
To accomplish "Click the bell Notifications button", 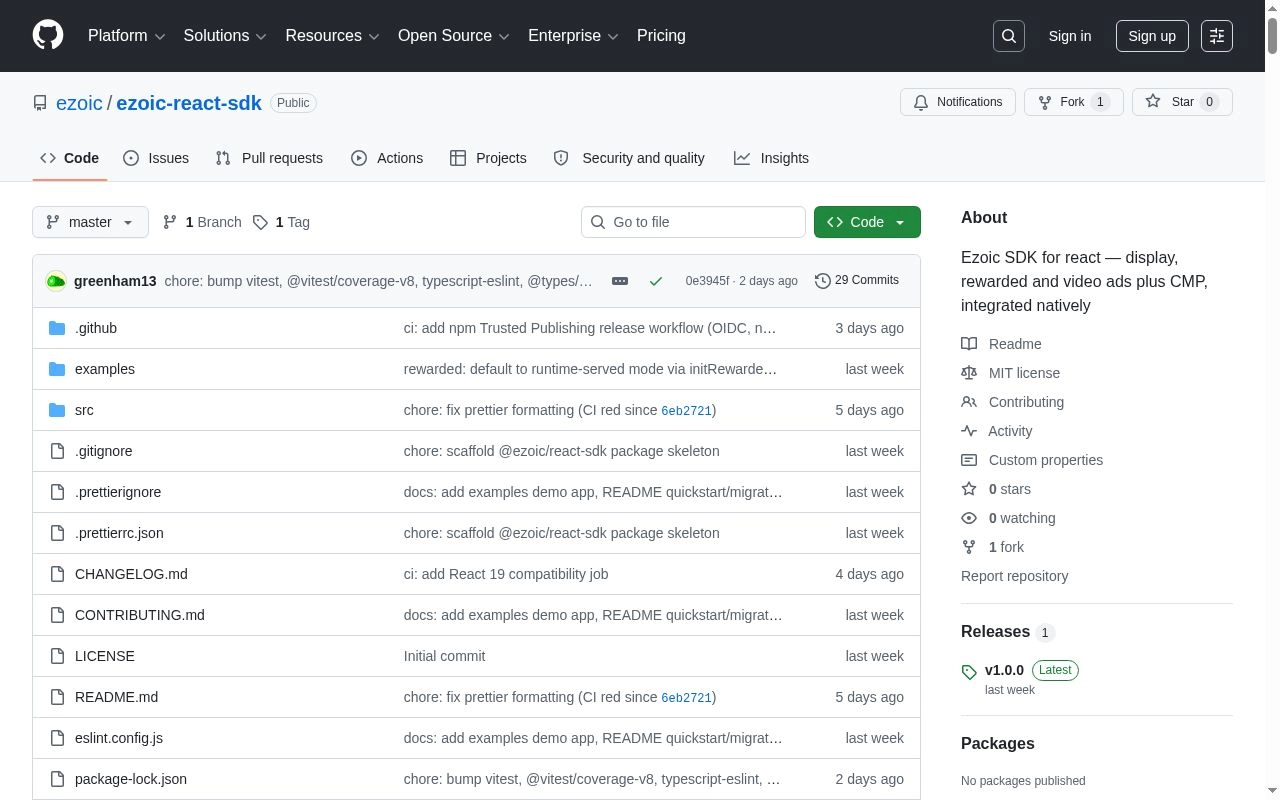I will (x=958, y=102).
